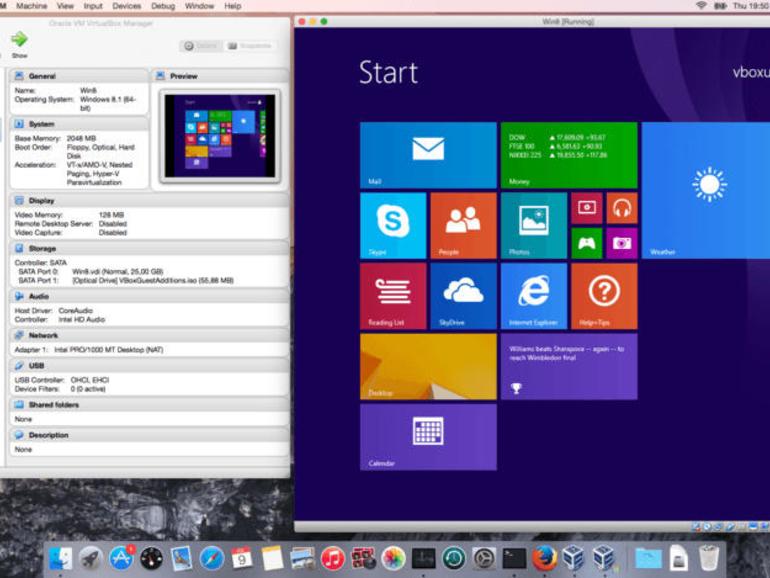
Task: Open the Money stock tile
Action: pos(569,155)
